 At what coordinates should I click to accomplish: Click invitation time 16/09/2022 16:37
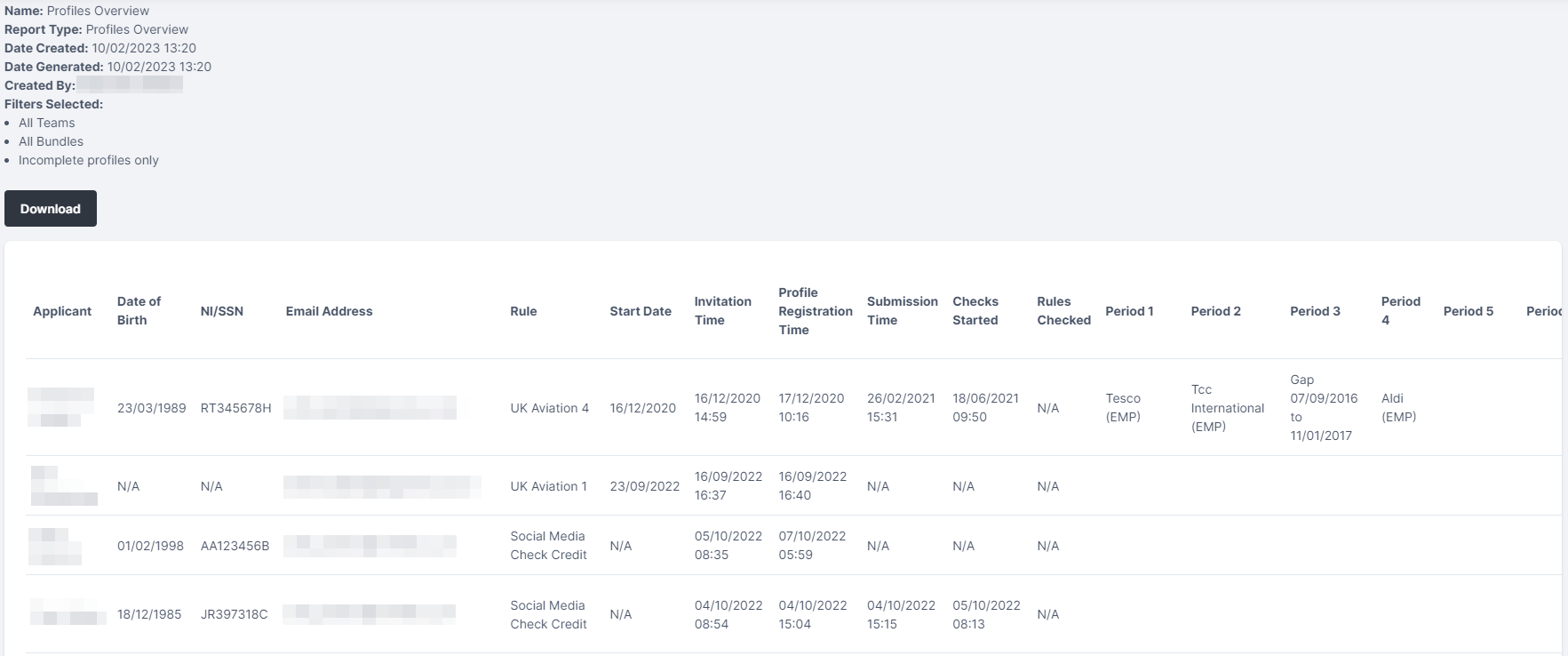click(728, 486)
